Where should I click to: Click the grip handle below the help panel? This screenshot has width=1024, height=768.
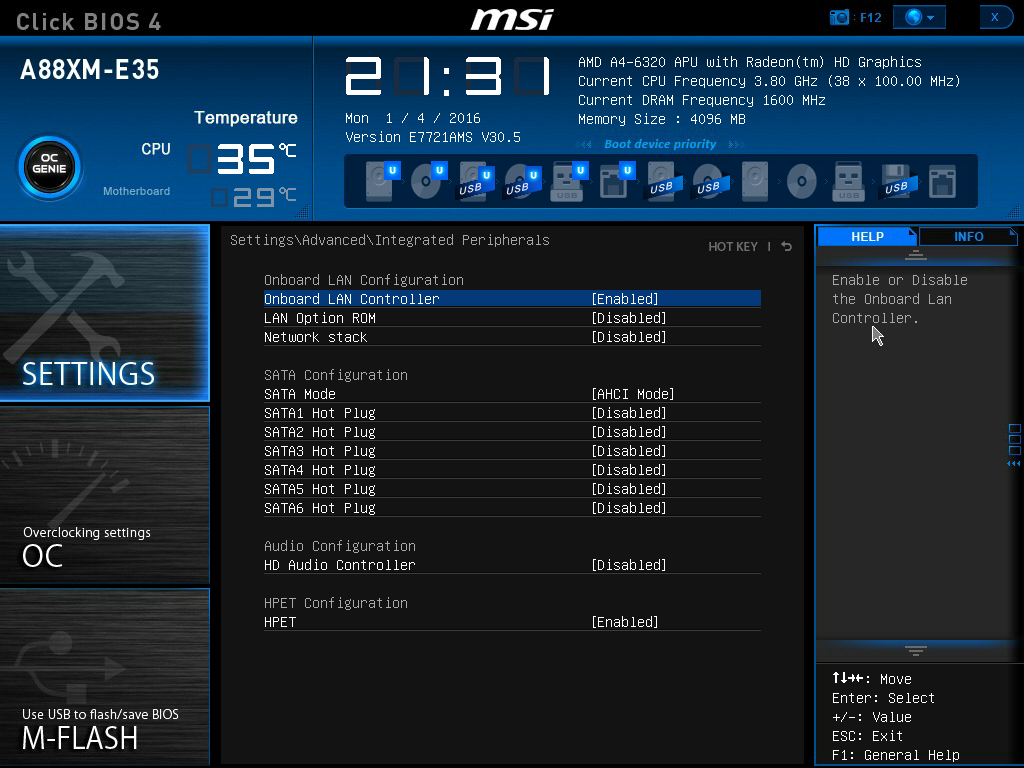click(916, 650)
